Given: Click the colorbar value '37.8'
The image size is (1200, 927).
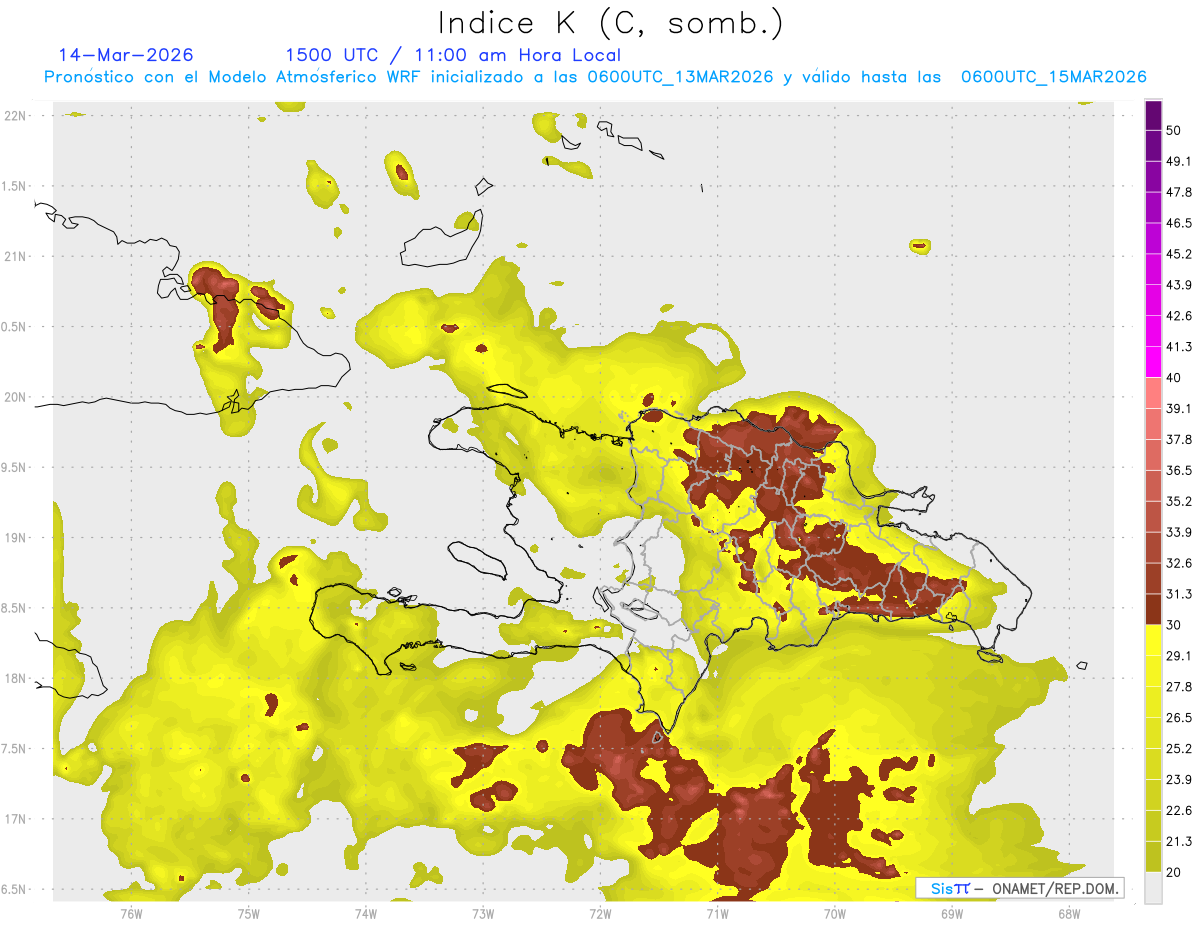Looking at the screenshot, I should (1179, 439).
